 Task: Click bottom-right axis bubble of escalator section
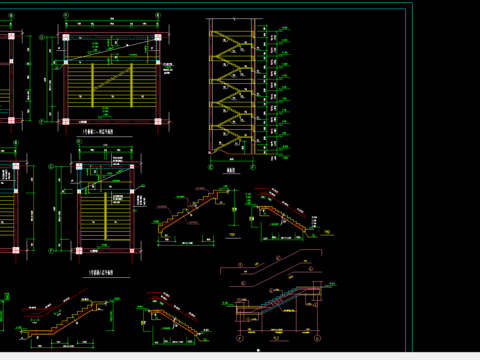pos(317,338)
